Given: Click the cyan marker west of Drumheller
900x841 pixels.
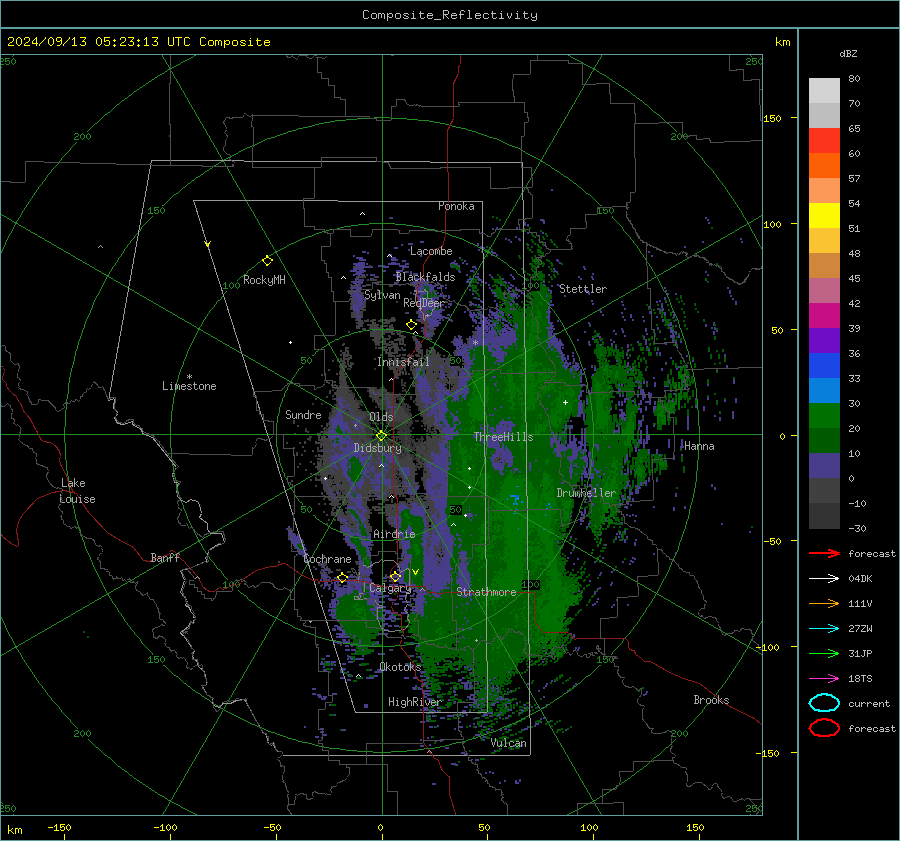Looking at the screenshot, I should (x=515, y=499).
